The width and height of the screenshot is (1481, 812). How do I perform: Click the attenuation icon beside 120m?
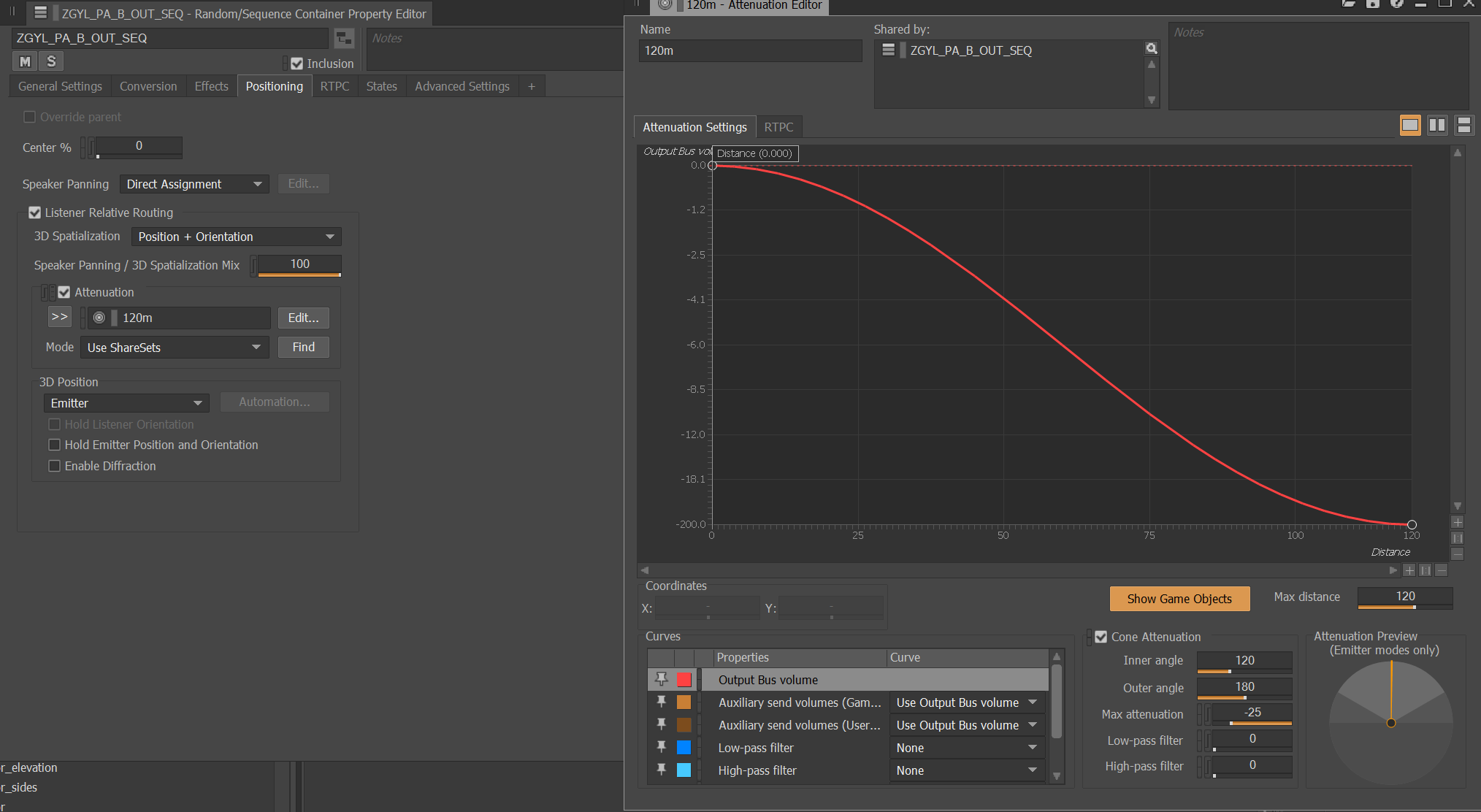(x=99, y=318)
